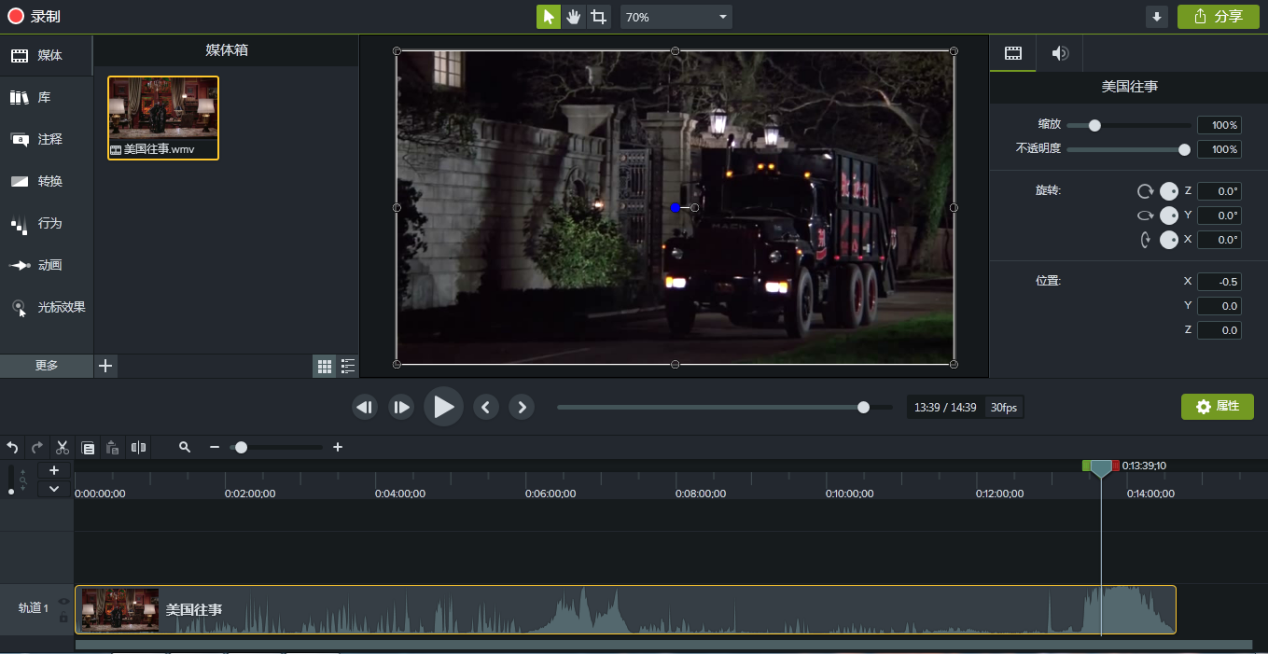Select the 美国往事.wmv thumbnail in media bin

click(x=163, y=118)
